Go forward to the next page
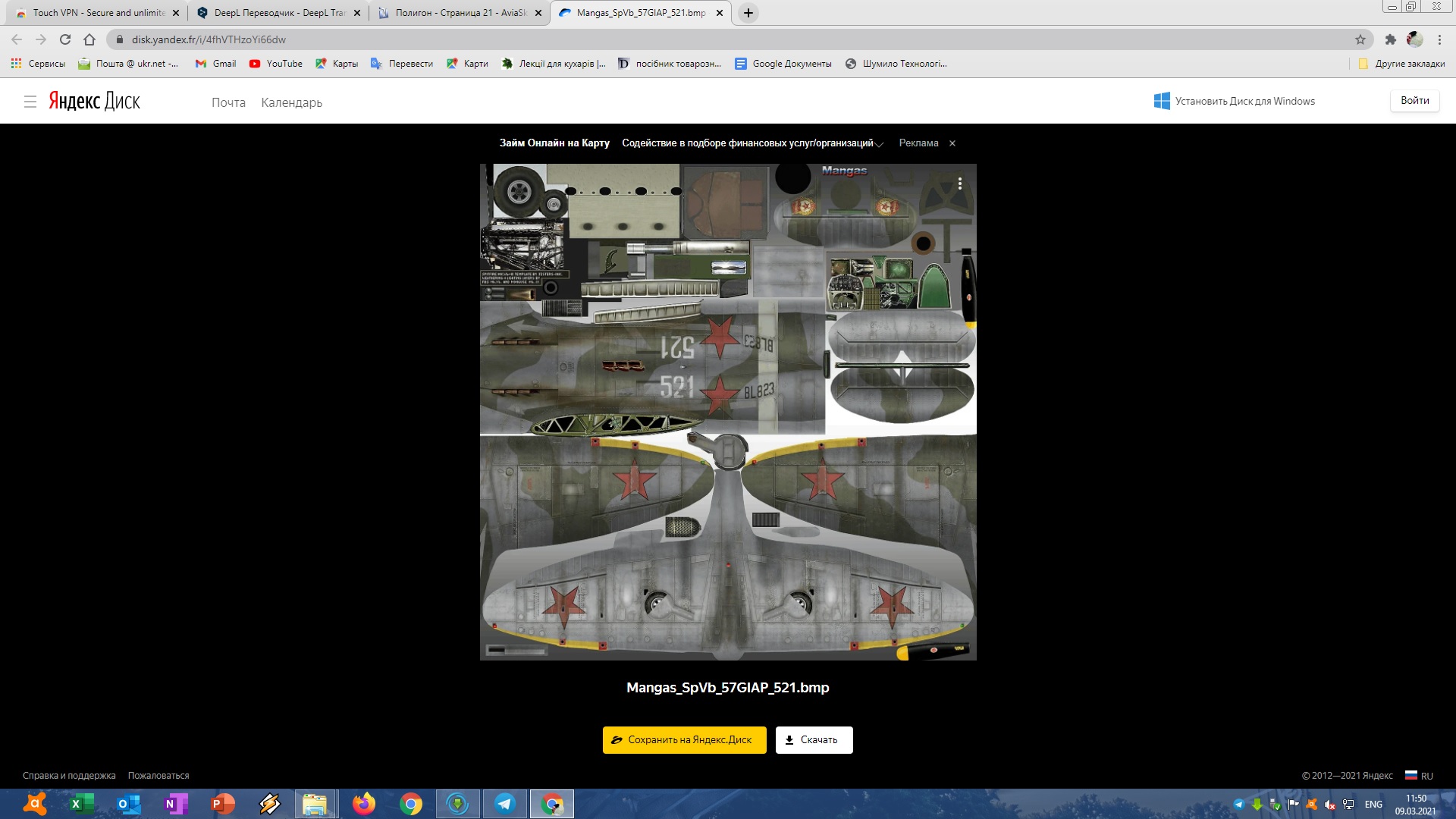This screenshot has width=1456, height=819. point(41,39)
